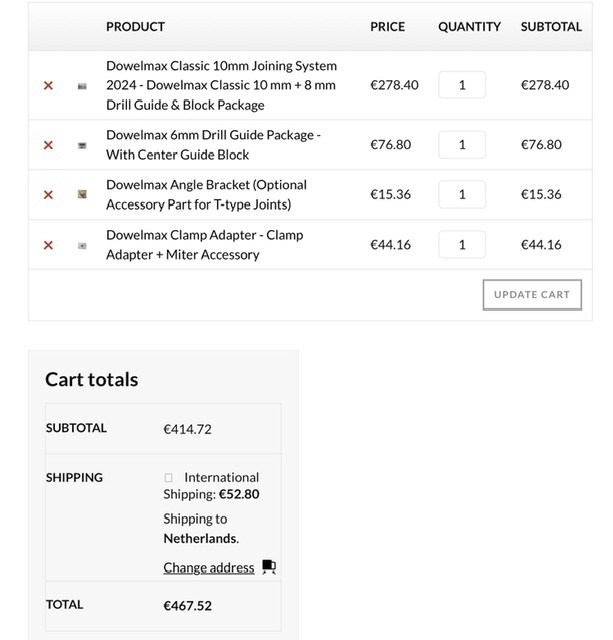Open Dowelmax Angle Bracket product link
613x640 pixels.
(207, 195)
